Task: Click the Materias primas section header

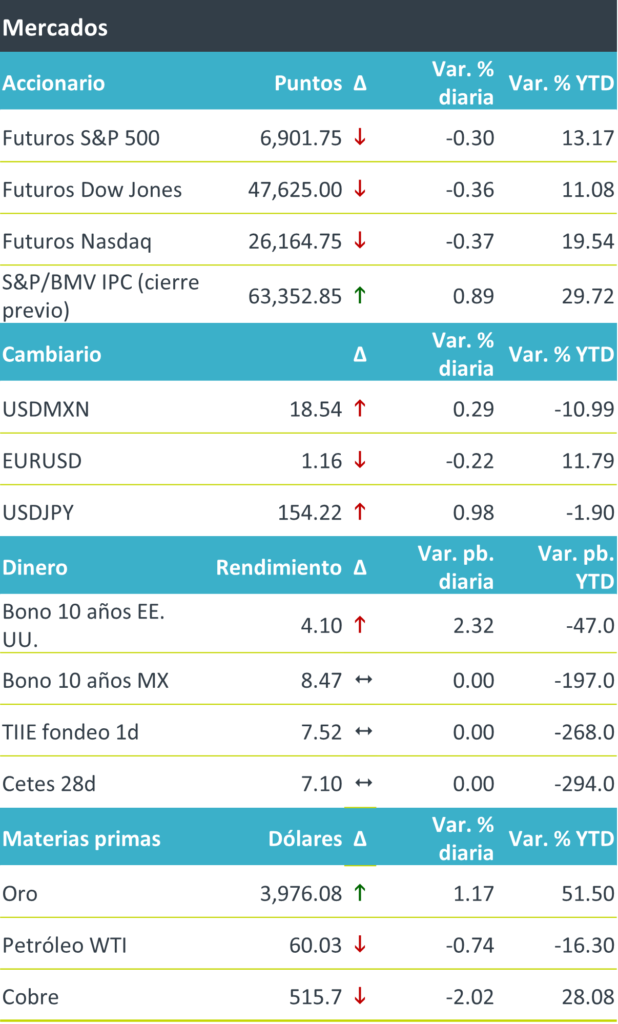Action: 81,838
